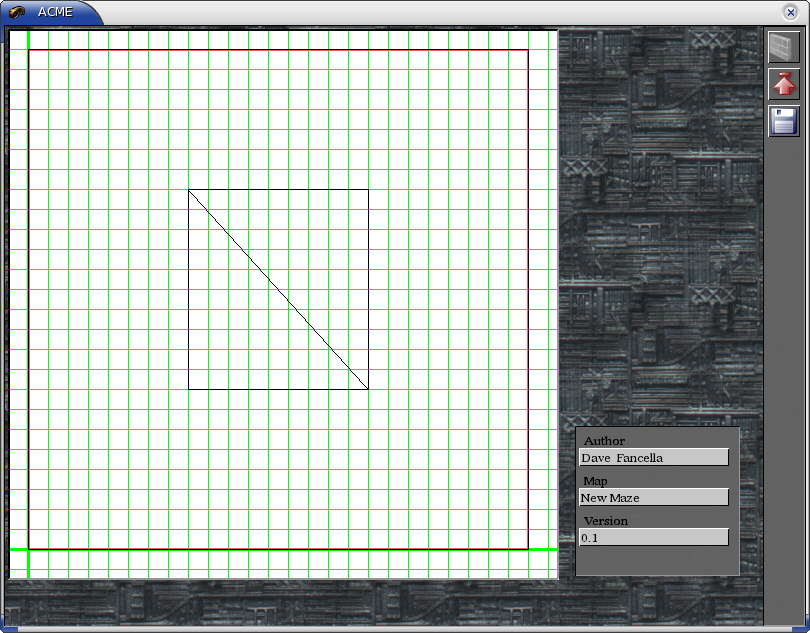Click the bottom-right corner of the inner square
The image size is (810, 633).
pos(368,389)
